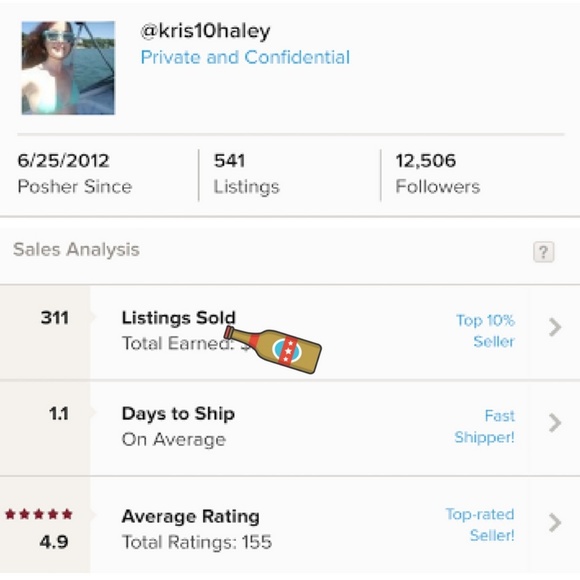580x580 pixels.
Task: Click the @kris10haley username
Action: point(205,31)
